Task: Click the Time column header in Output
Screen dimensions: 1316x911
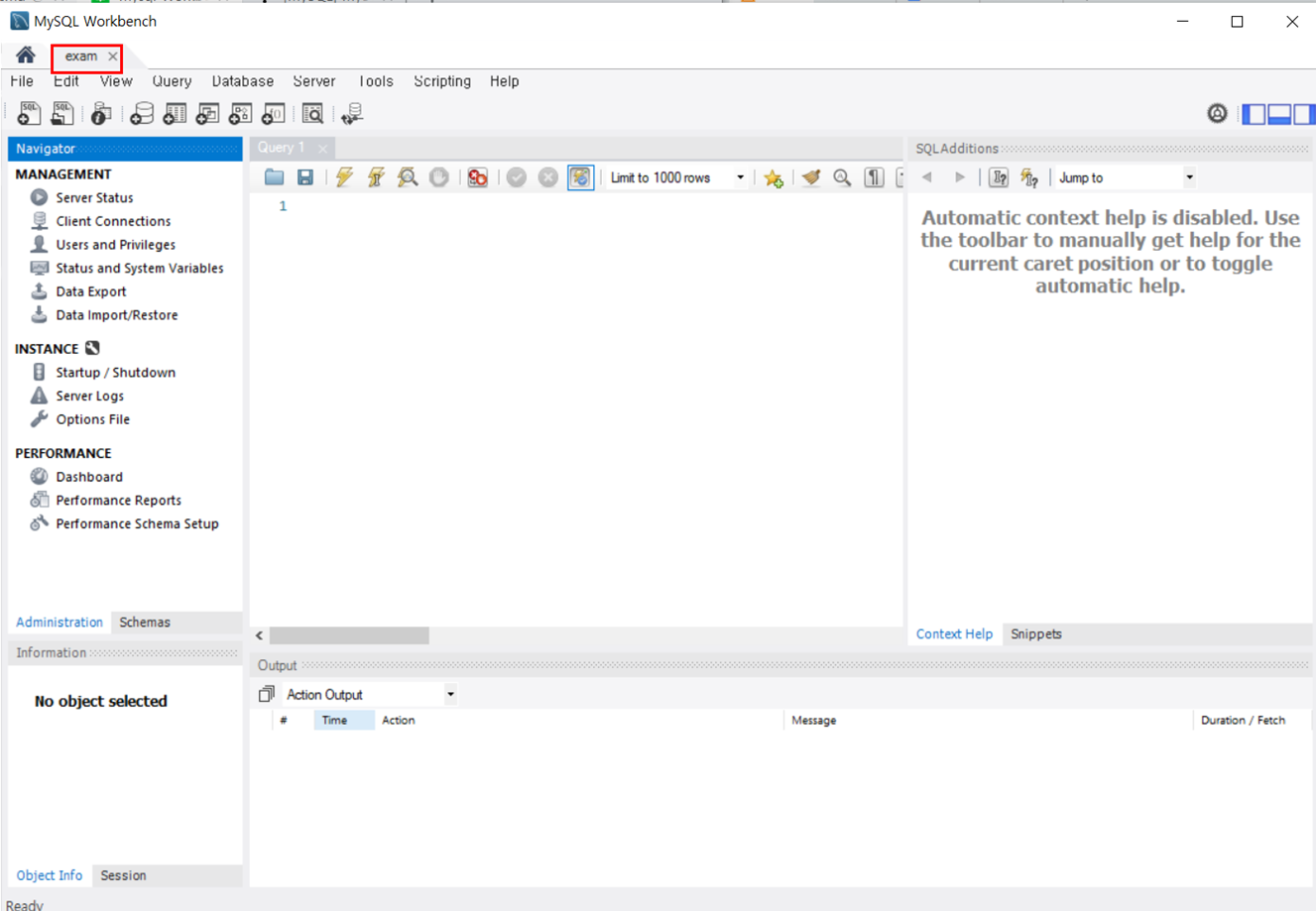Action: click(x=344, y=721)
